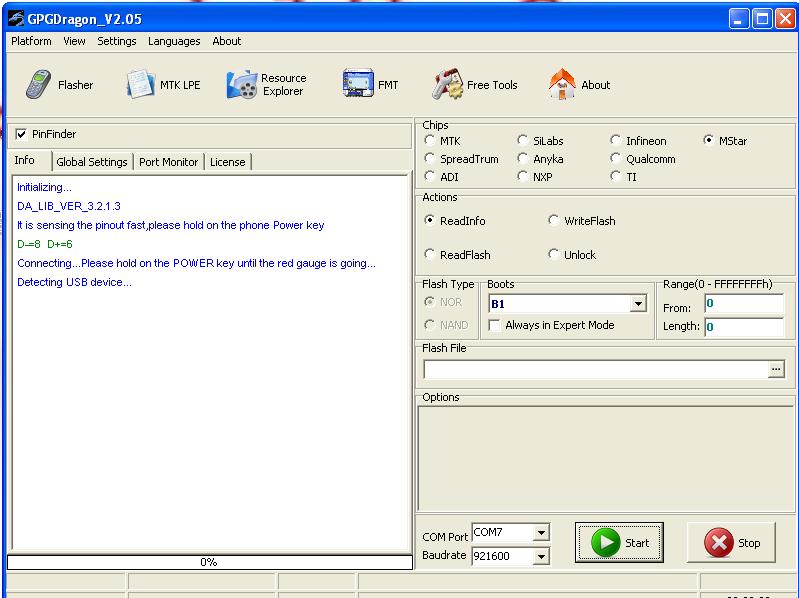
Task: Switch to the License tab
Action: pyautogui.click(x=228, y=162)
